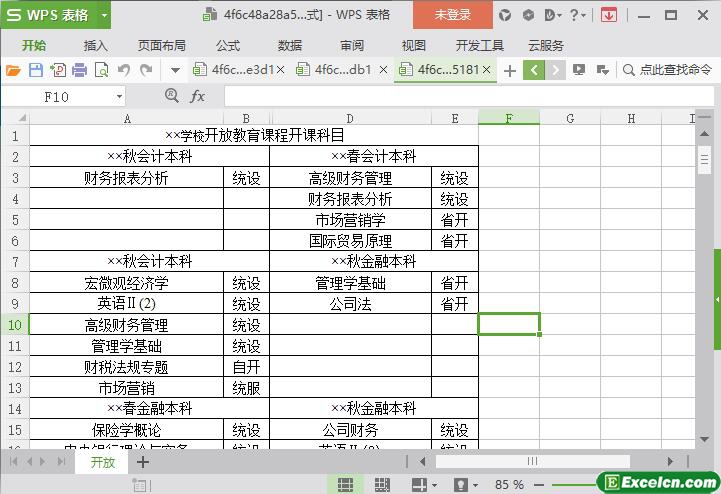Open the 公式 ribbon tab
721x494 pixels.
coord(228,46)
